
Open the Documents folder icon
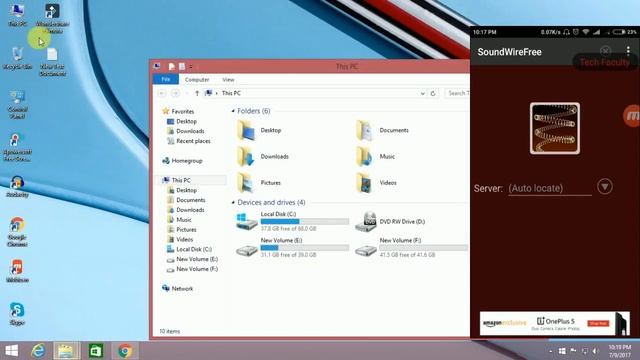[x=365, y=131]
